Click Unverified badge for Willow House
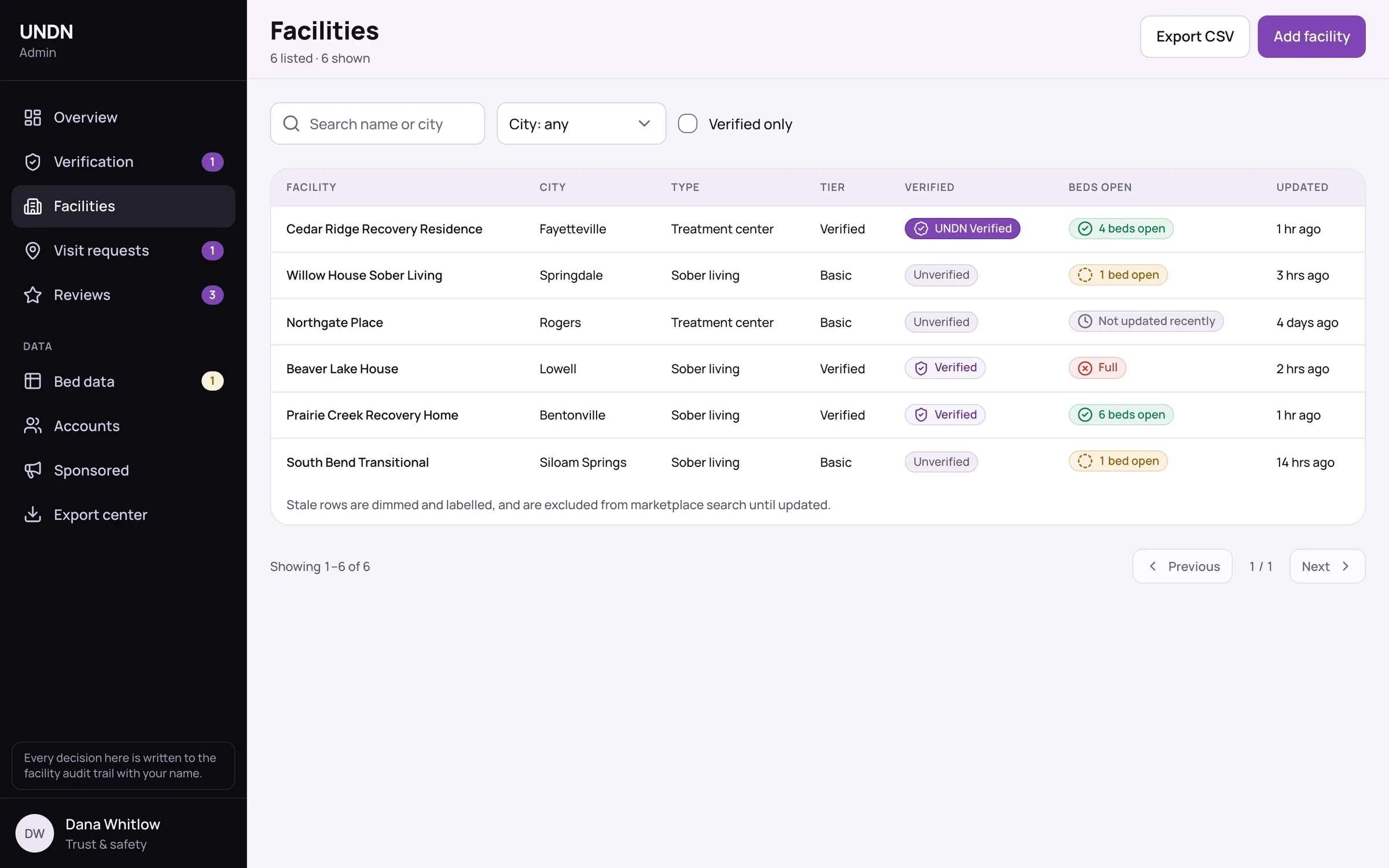 [x=941, y=275]
